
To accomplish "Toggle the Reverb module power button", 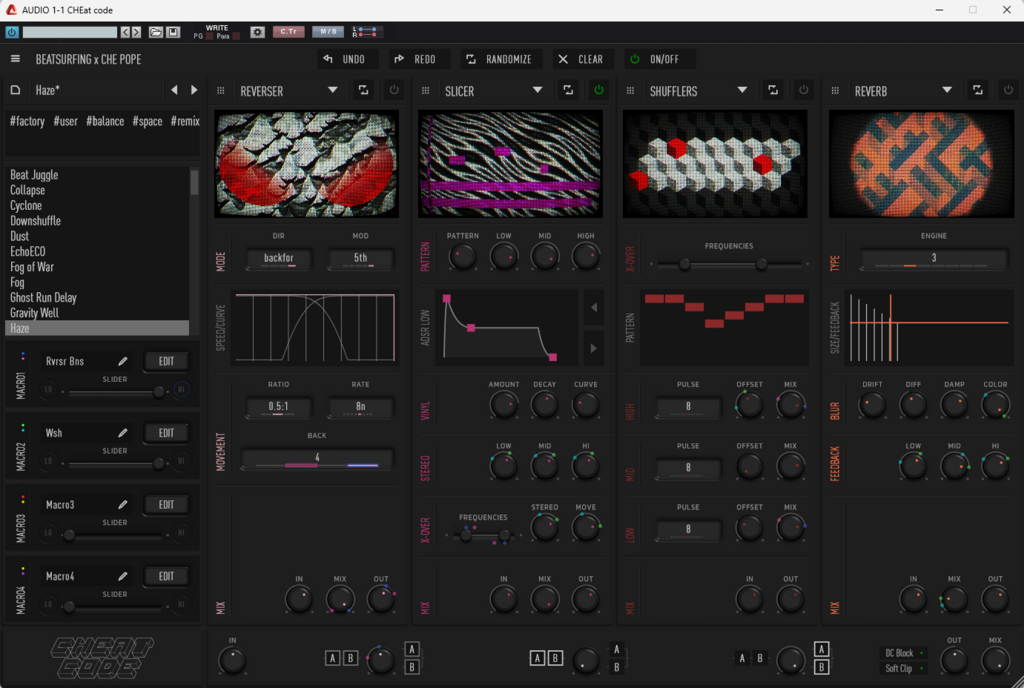I will 1008,90.
